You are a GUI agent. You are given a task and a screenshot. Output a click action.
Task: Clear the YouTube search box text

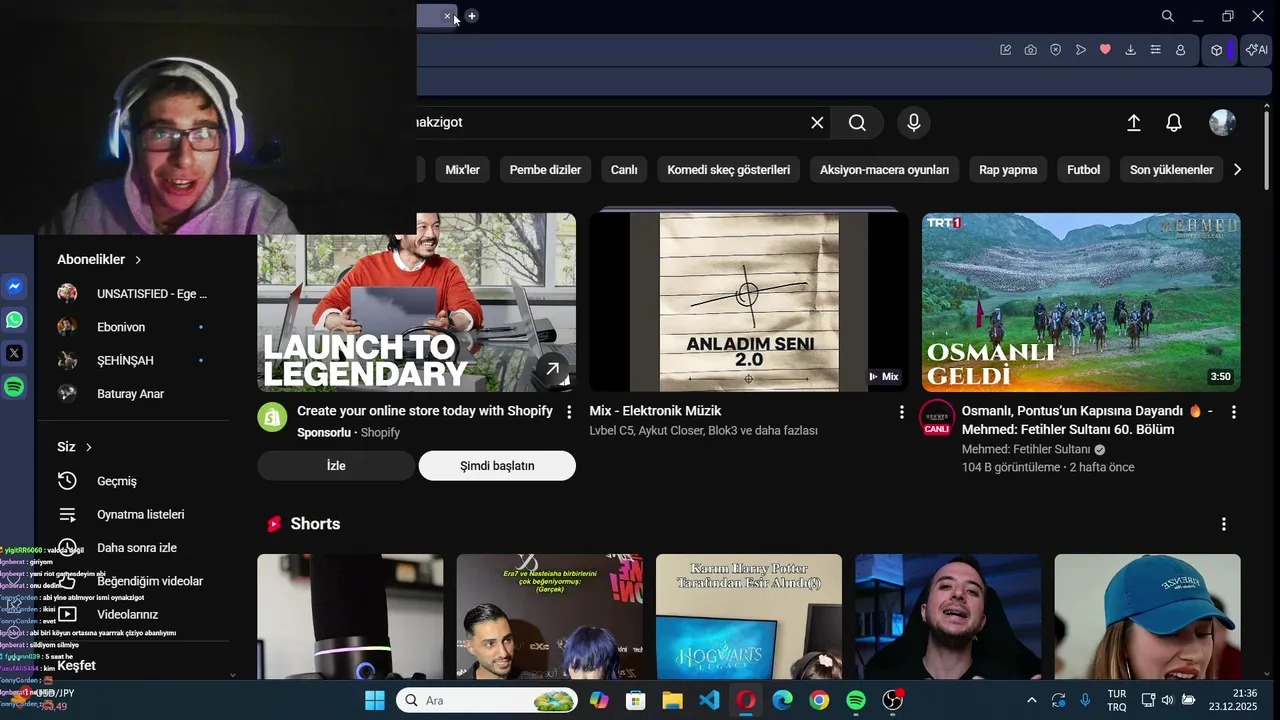coord(817,122)
